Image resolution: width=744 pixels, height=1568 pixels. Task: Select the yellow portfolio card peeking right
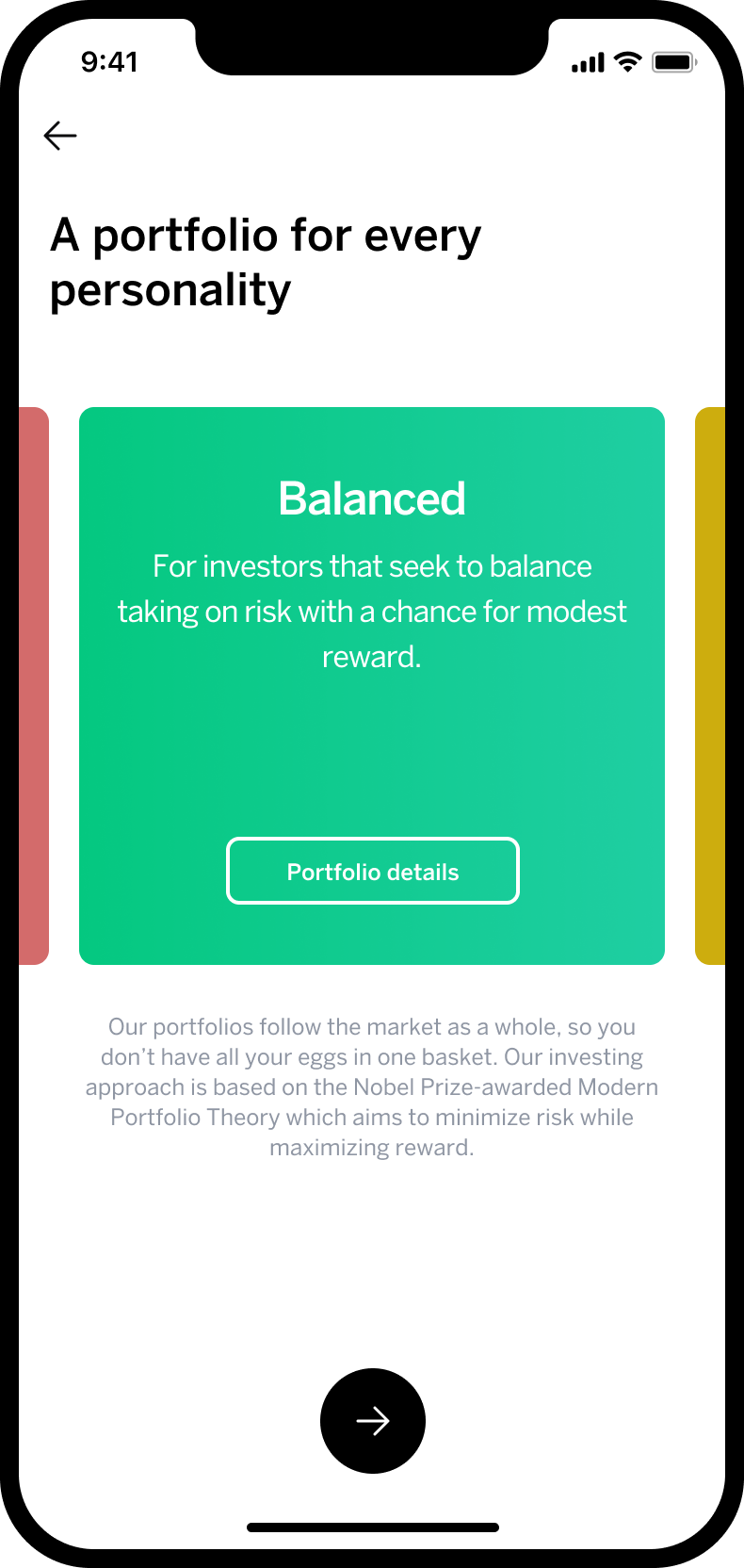711,686
